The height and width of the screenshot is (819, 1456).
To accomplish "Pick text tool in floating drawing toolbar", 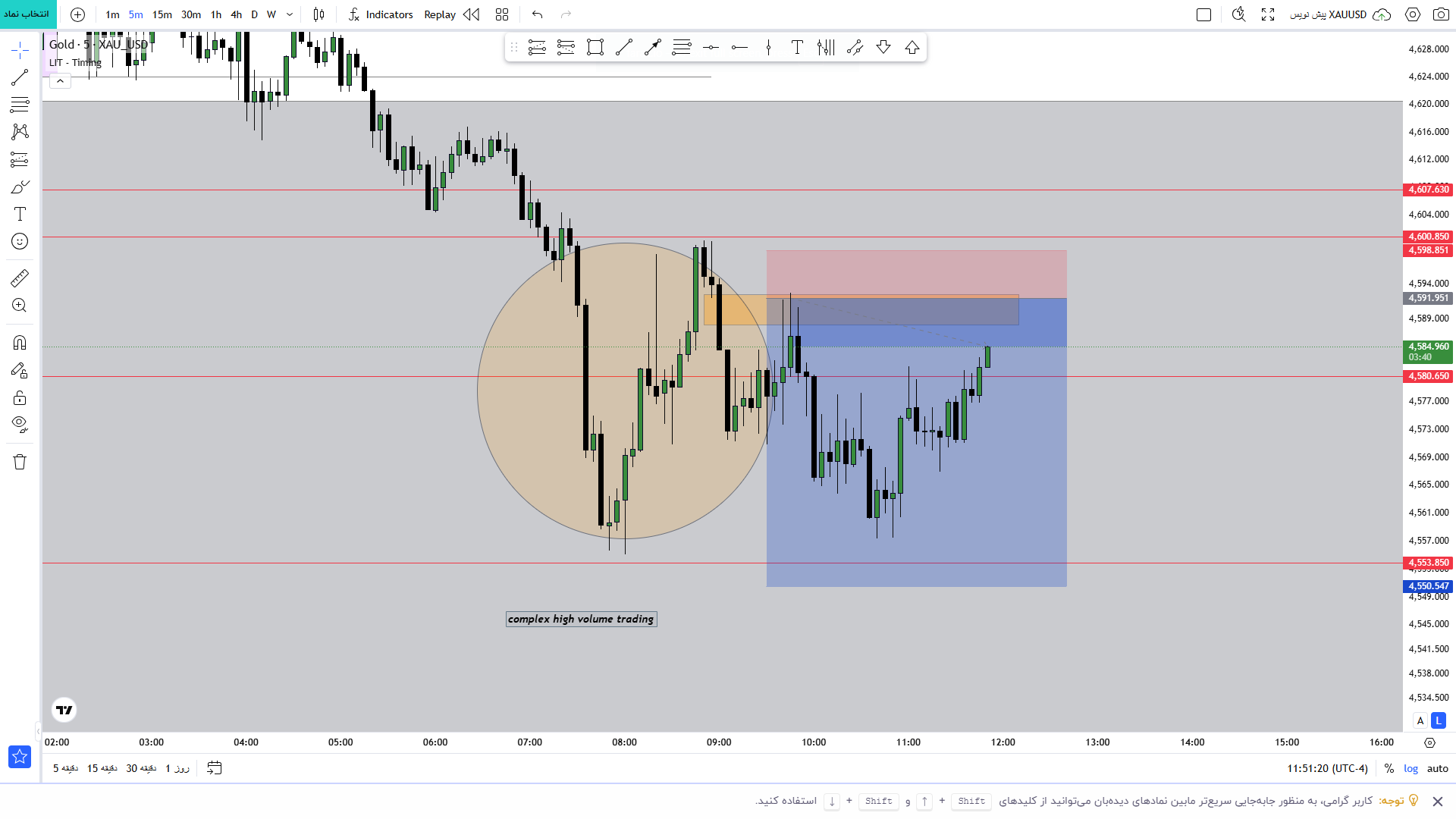I will pos(797,48).
